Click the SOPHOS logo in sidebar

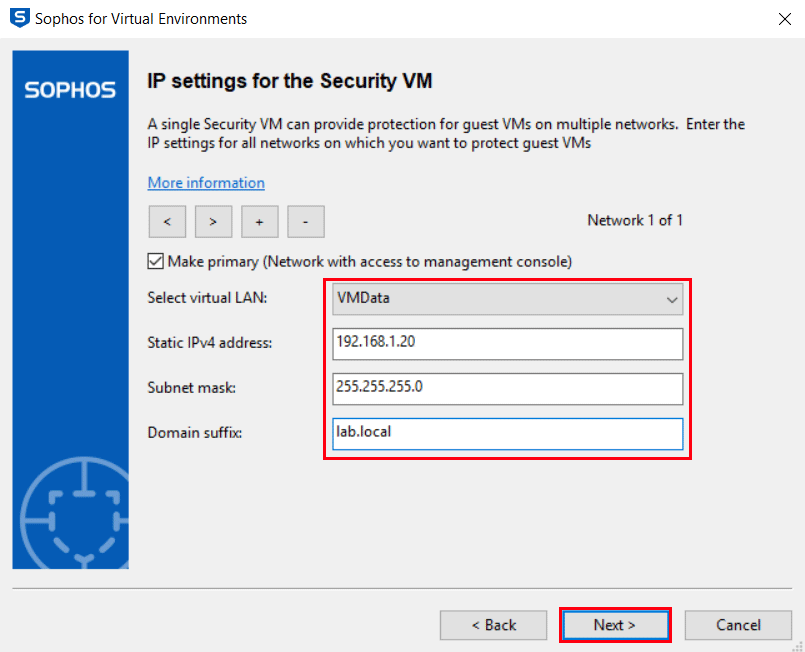click(x=70, y=90)
